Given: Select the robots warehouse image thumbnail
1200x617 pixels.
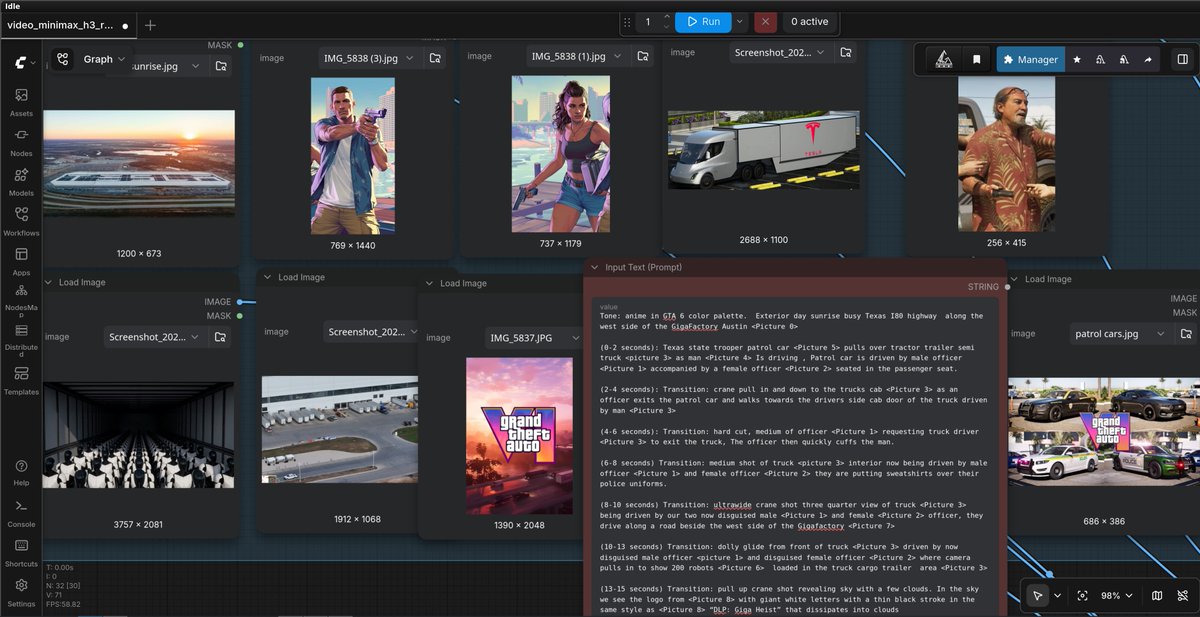Looking at the screenshot, I should pyautogui.click(x=139, y=434).
